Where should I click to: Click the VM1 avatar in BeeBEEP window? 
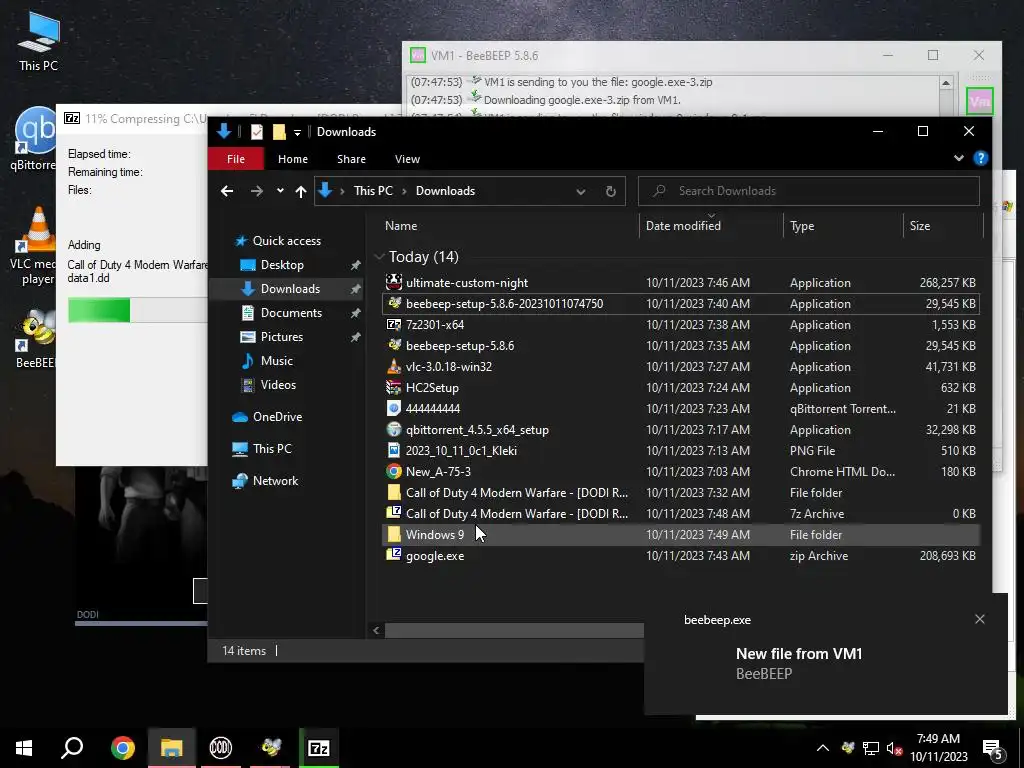(979, 101)
